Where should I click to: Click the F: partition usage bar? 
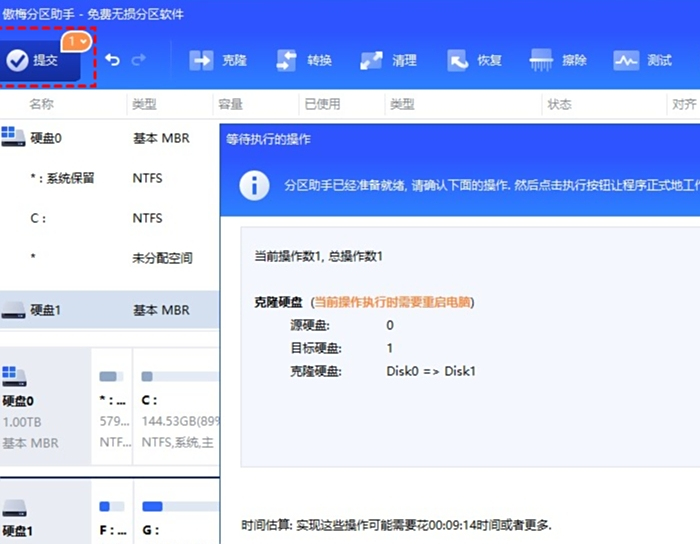point(112,507)
